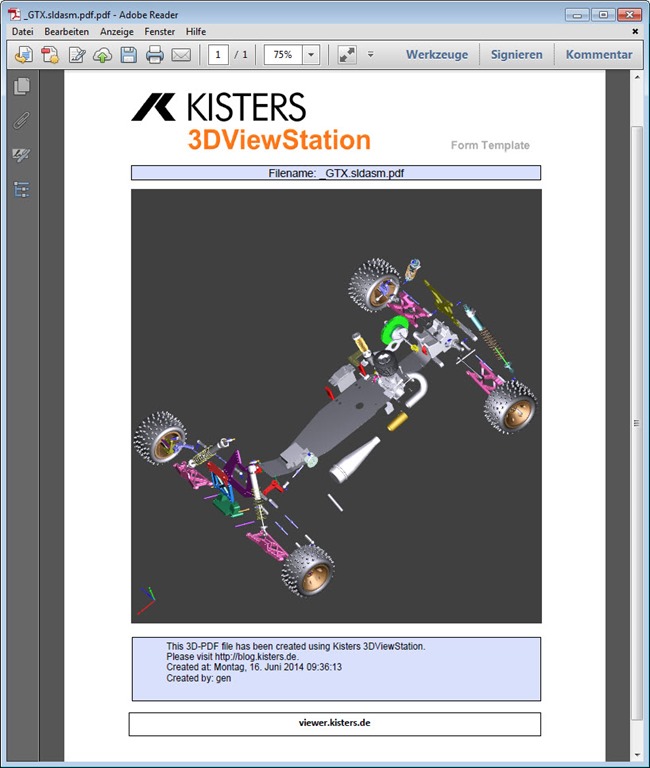Click the Adobe Reader title bar PDF icon

[15, 14]
